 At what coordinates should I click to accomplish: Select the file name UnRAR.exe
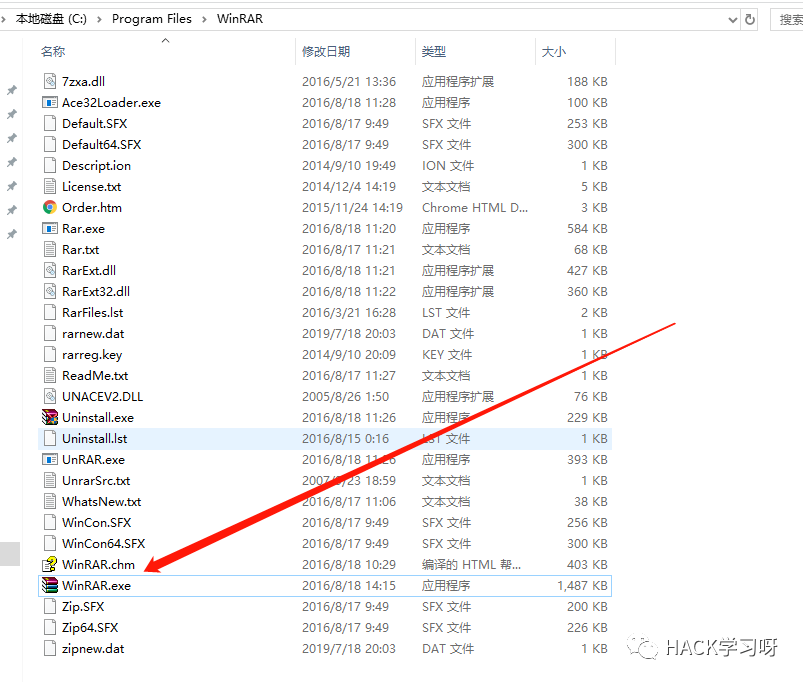click(x=93, y=459)
